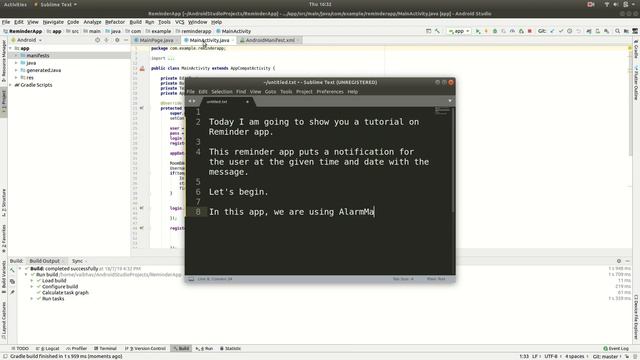The image size is (640, 360).
Task: Click the Make Project hammer icon
Action: [437, 31]
